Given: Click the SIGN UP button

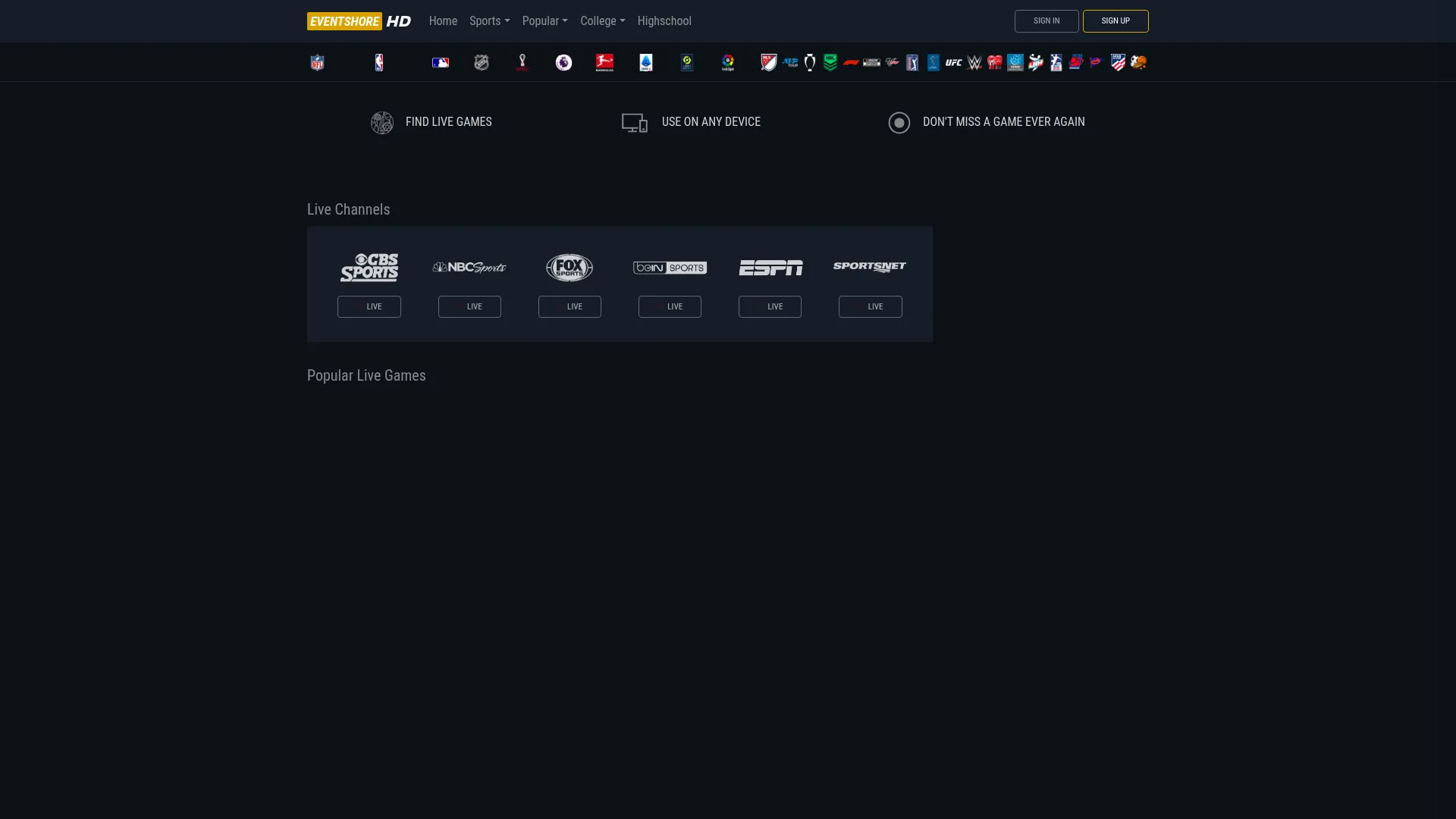Looking at the screenshot, I should (1116, 21).
